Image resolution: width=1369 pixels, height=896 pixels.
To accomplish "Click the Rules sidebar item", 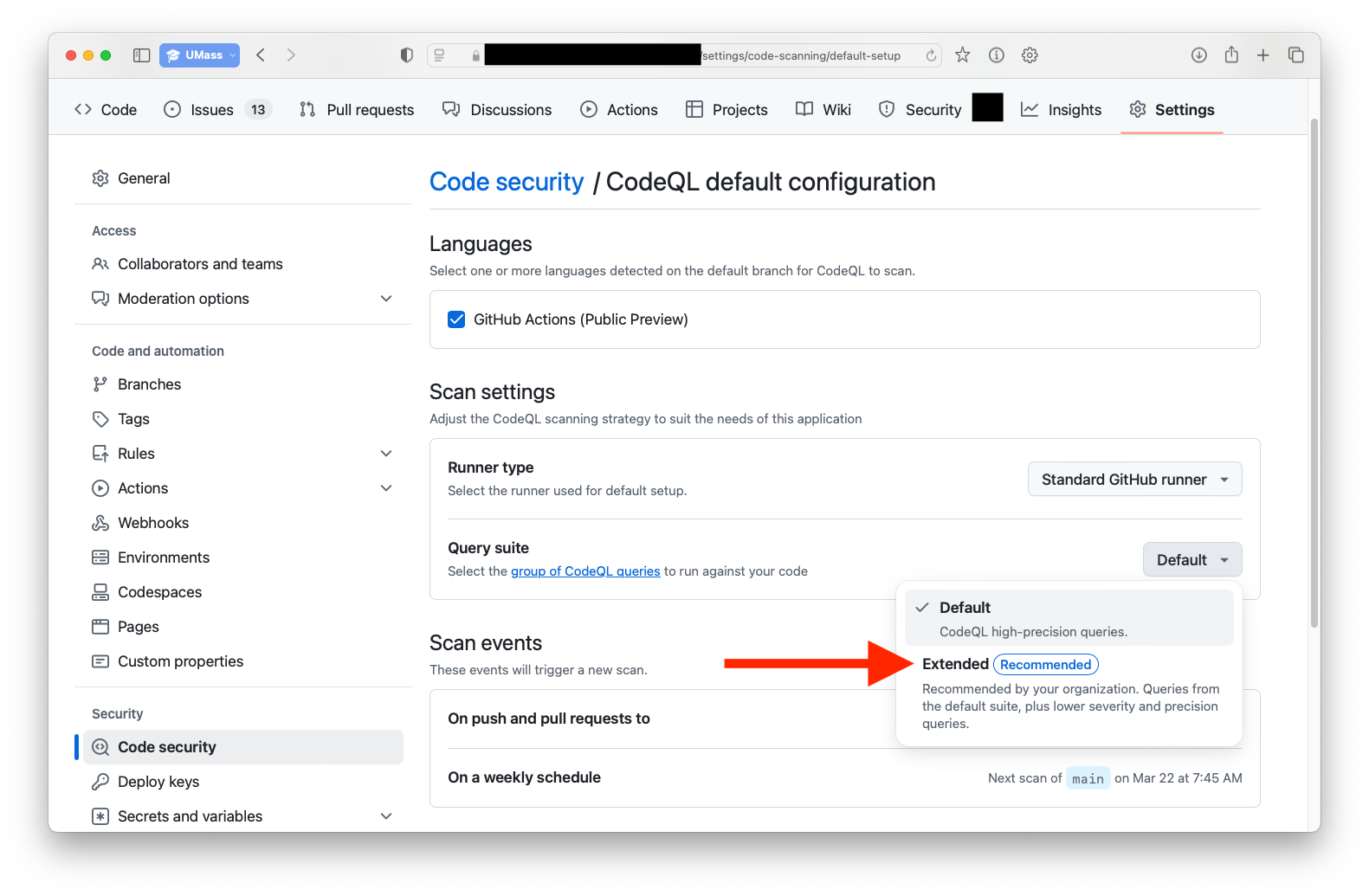I will tap(243, 454).
